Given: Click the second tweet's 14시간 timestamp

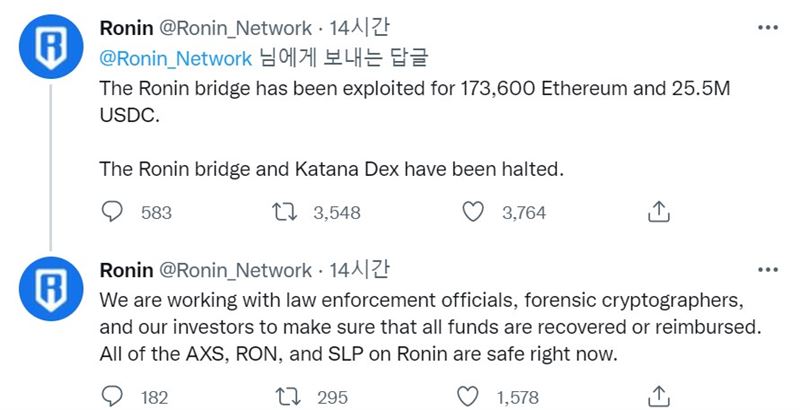Looking at the screenshot, I should [x=359, y=270].
